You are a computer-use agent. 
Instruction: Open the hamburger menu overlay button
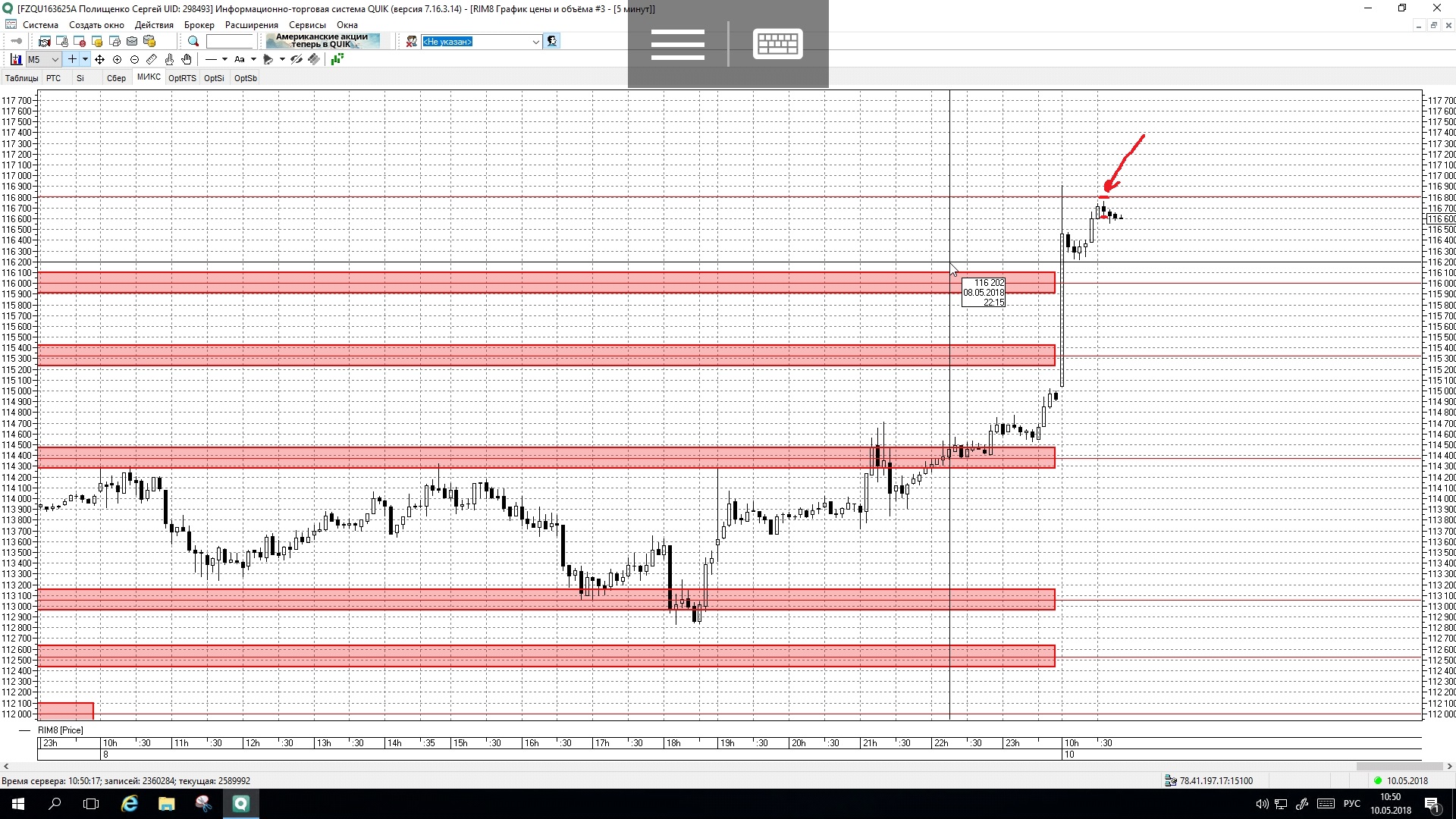(677, 43)
